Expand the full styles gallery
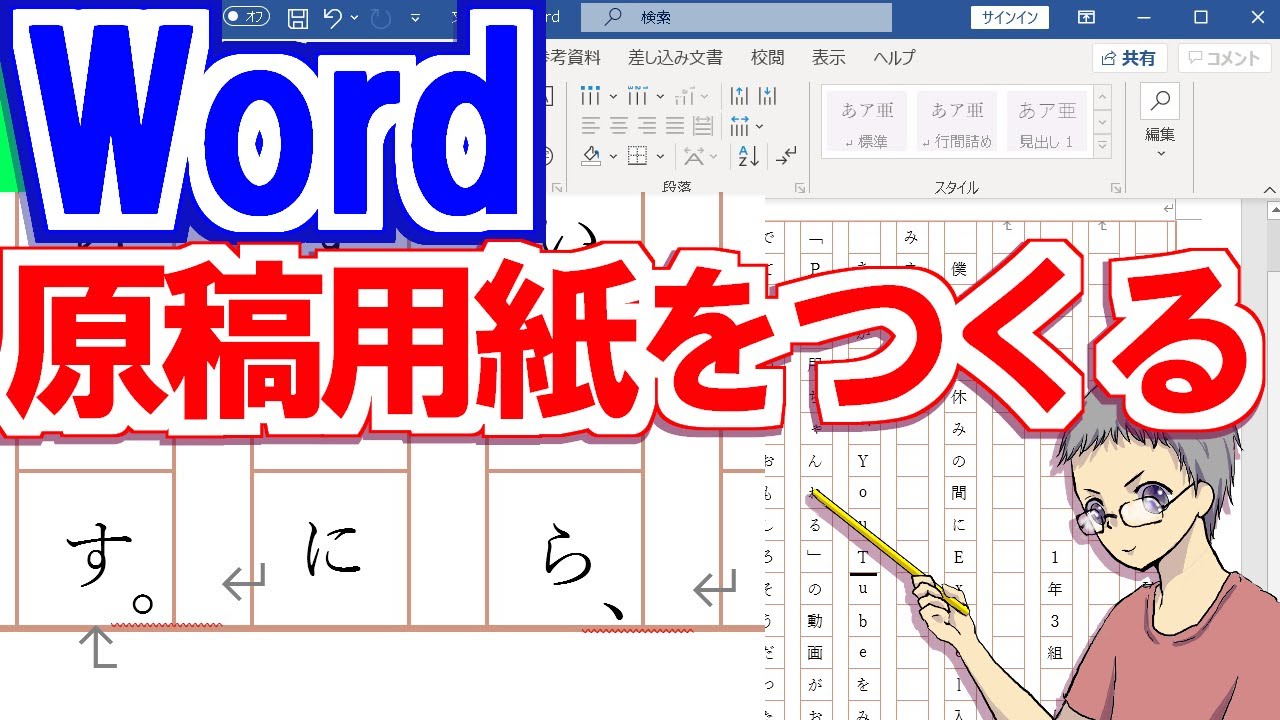Image resolution: width=1280 pixels, height=720 pixels. [1103, 146]
